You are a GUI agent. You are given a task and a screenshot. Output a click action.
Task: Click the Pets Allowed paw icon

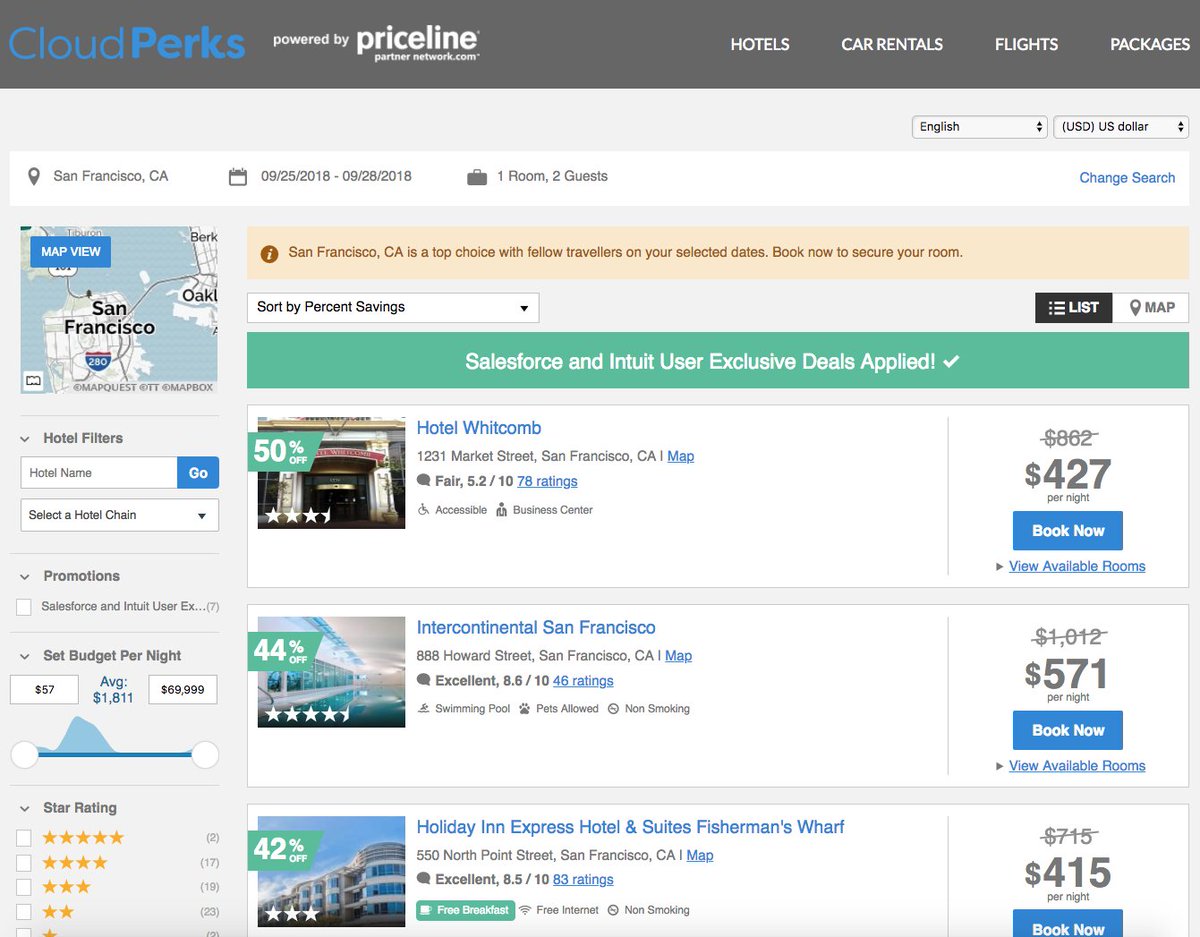click(524, 709)
